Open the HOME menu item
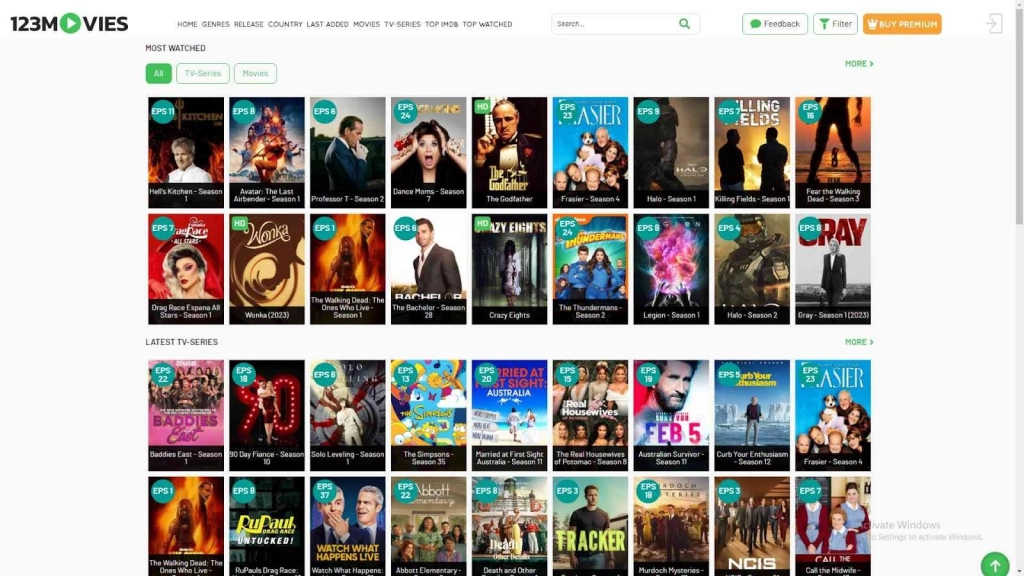This screenshot has width=1024, height=576. [x=187, y=24]
